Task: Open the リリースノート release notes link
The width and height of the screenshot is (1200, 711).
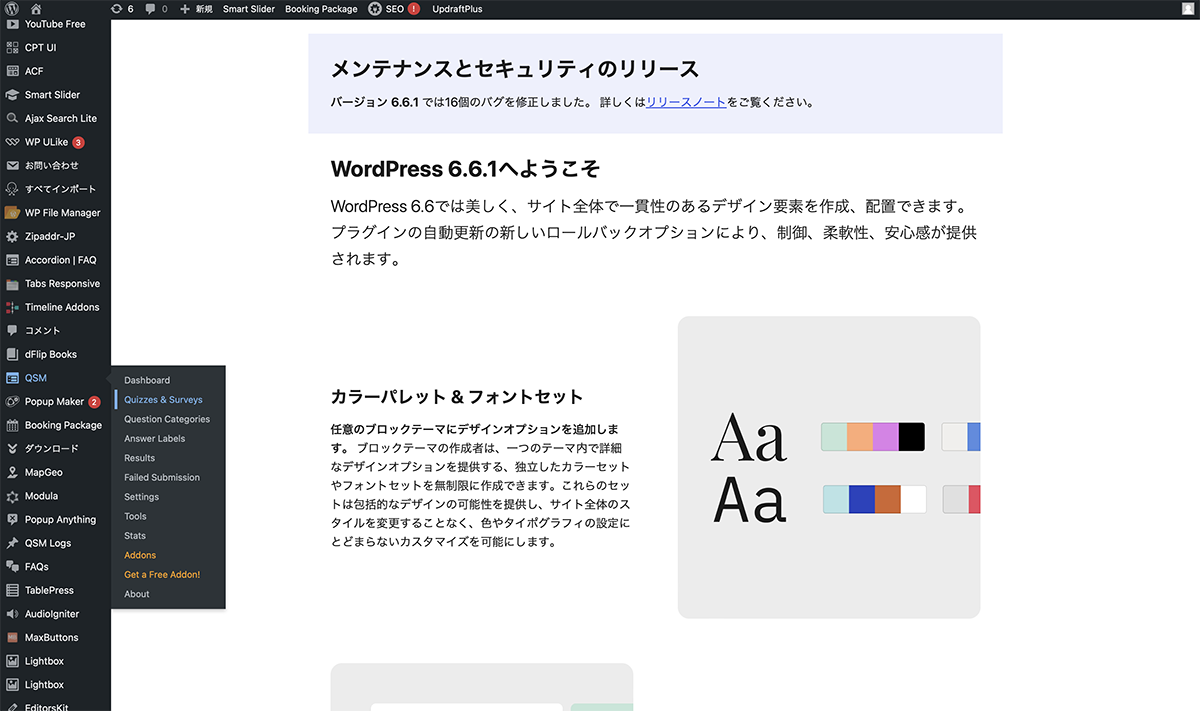Action: click(x=686, y=102)
